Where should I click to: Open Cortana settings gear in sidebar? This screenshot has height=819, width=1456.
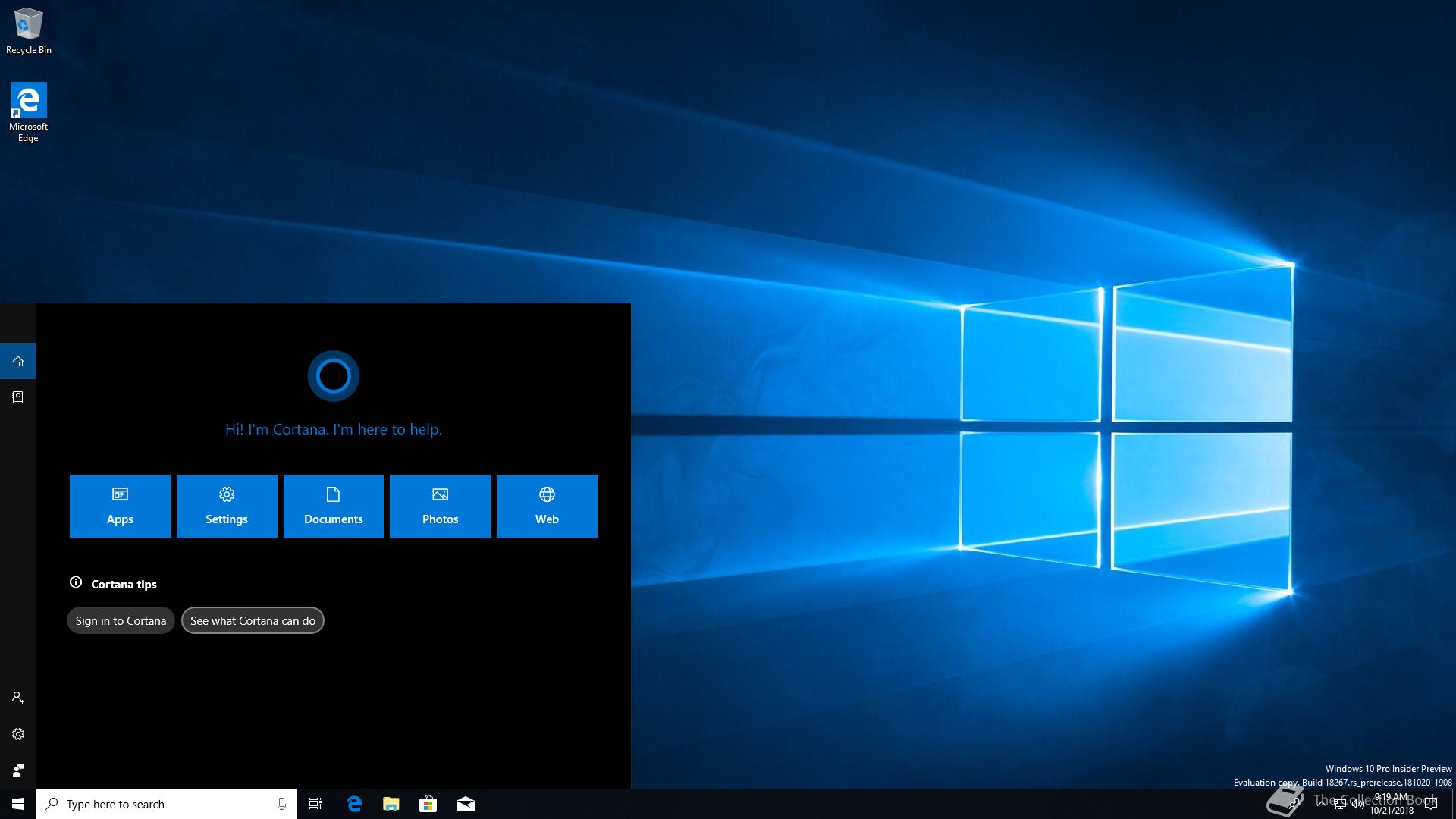tap(18, 734)
